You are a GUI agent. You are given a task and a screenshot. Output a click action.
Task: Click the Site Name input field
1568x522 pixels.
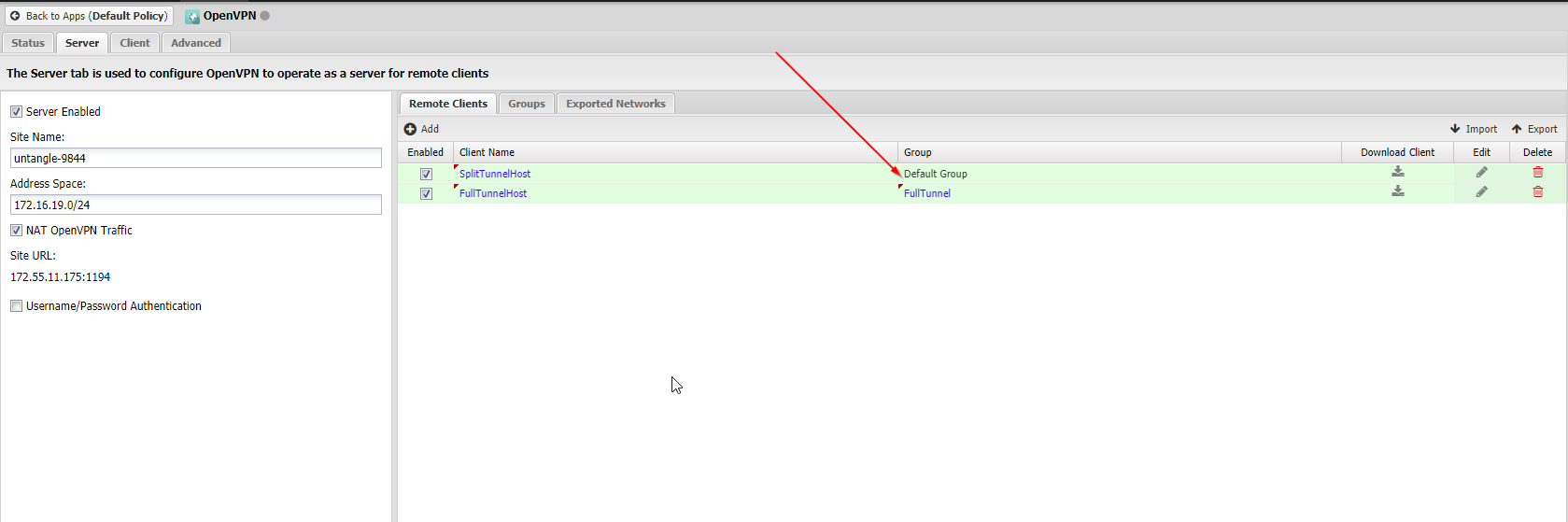(196, 158)
